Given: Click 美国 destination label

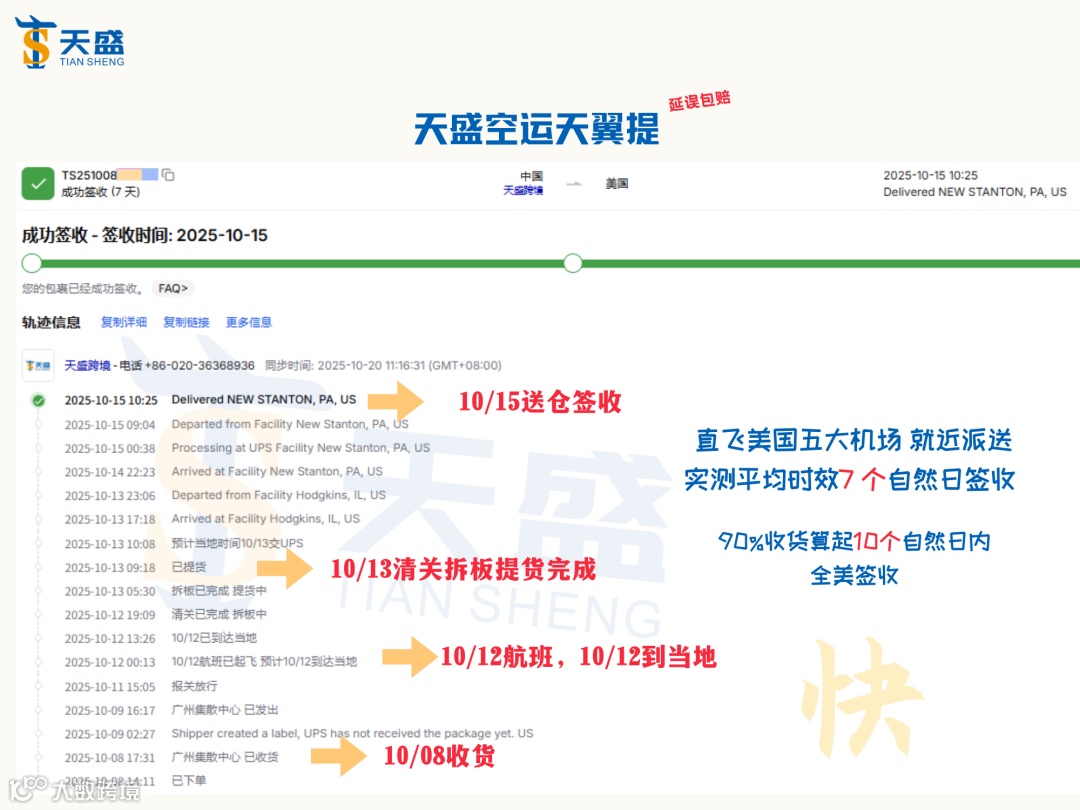Looking at the screenshot, I should [x=616, y=183].
